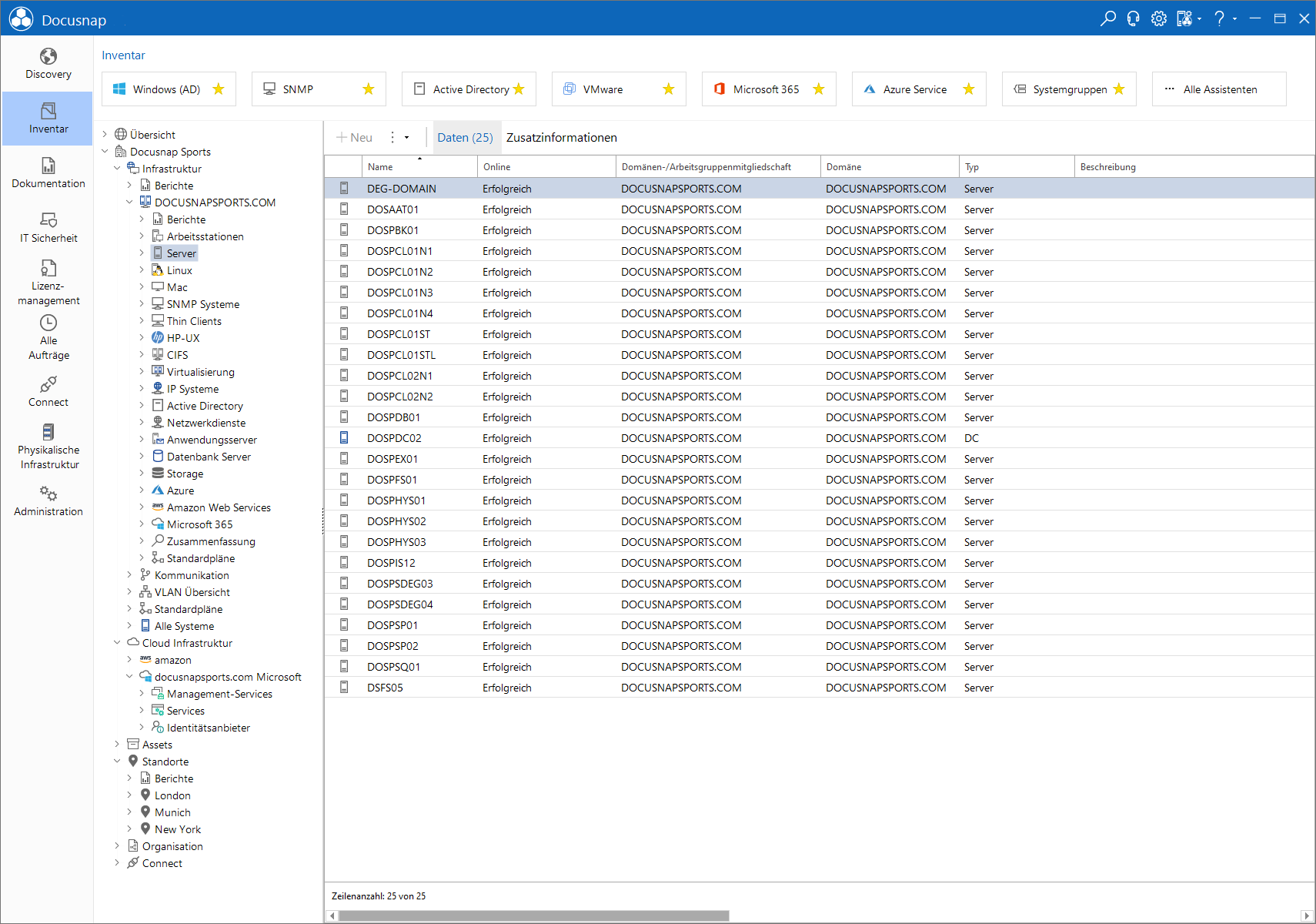Expand the New York location node

(x=129, y=829)
